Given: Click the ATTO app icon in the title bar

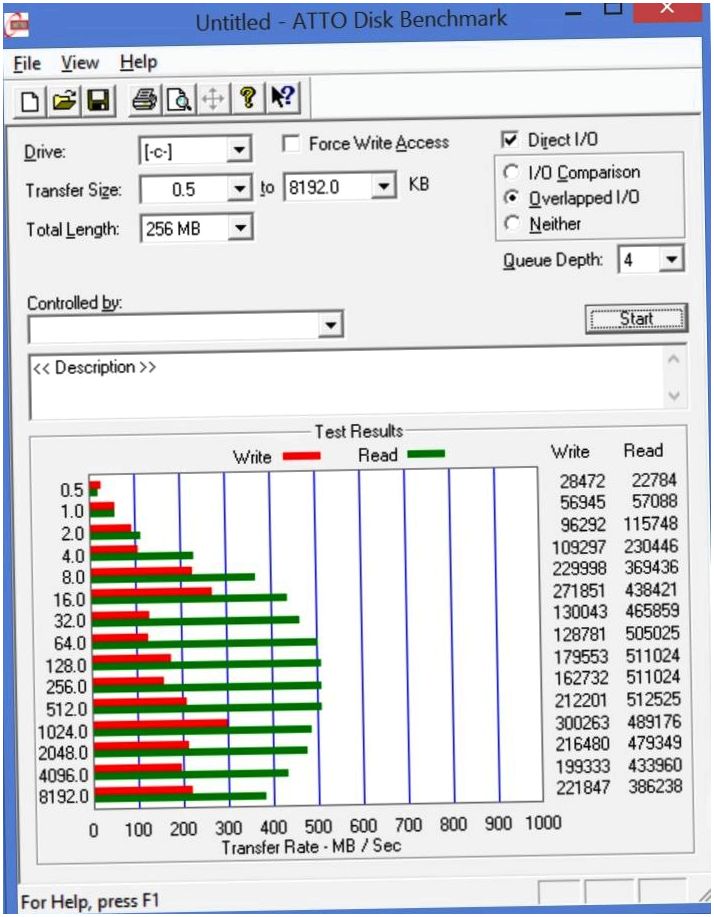Looking at the screenshot, I should point(16,25).
